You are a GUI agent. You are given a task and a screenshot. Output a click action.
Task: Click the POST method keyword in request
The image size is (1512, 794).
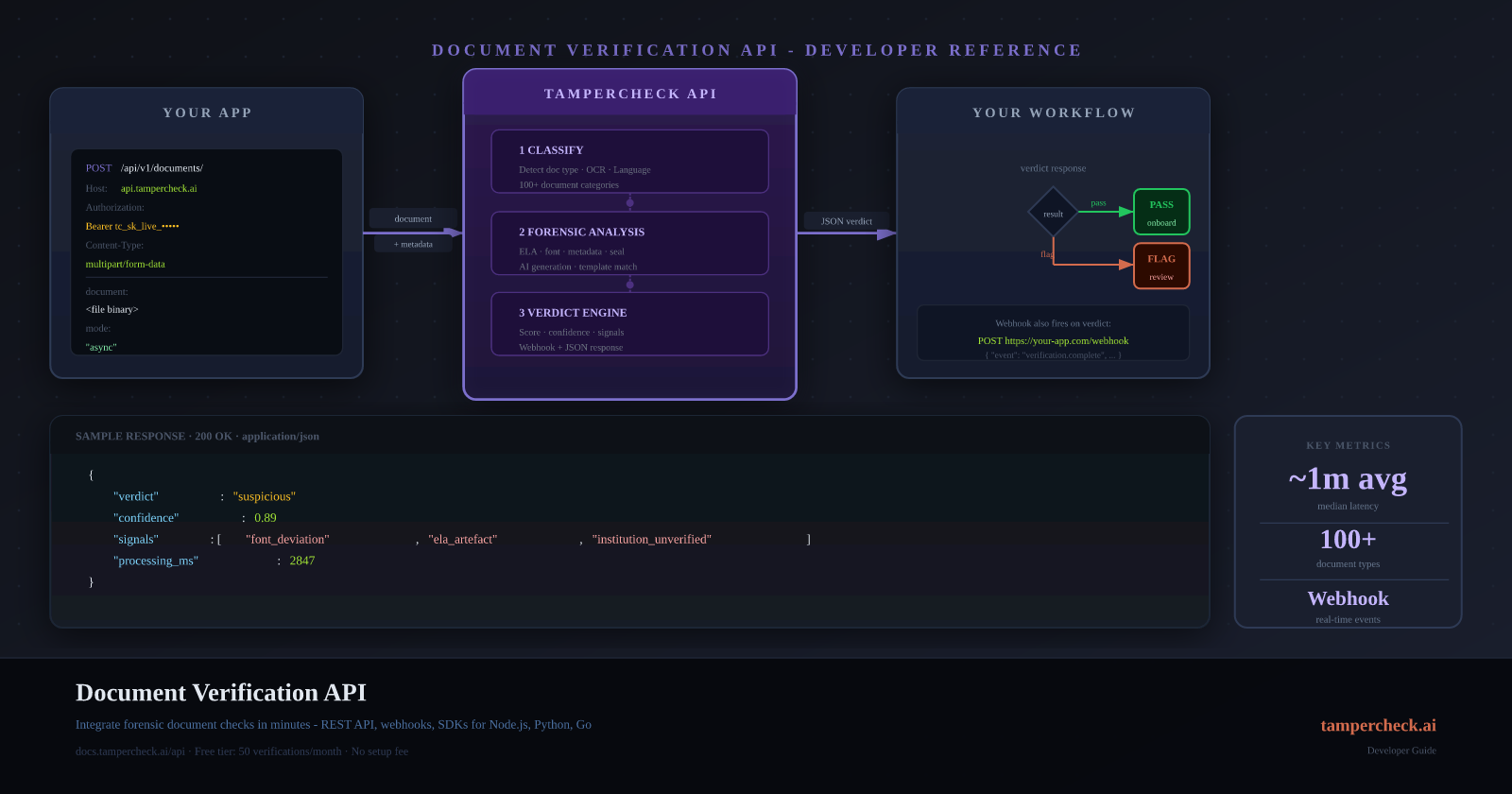click(x=98, y=168)
